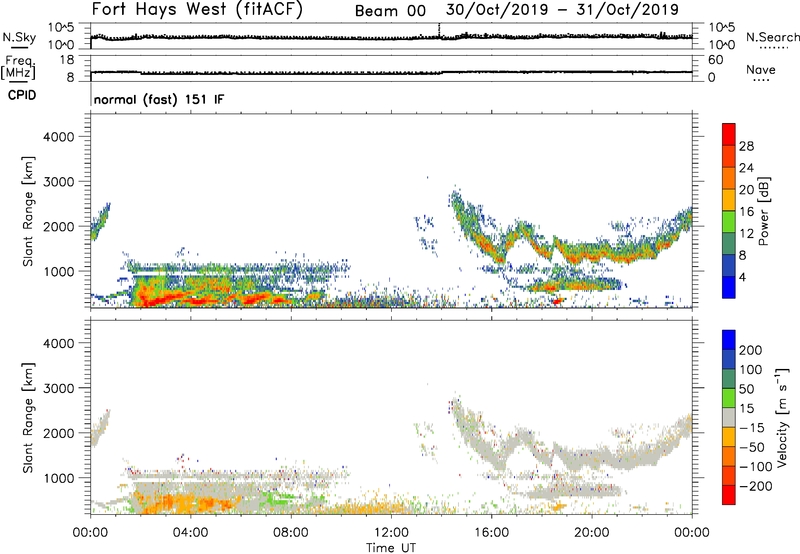Click the '60' Nave axis value
Viewport: 800px width, 554px height.
(715, 60)
